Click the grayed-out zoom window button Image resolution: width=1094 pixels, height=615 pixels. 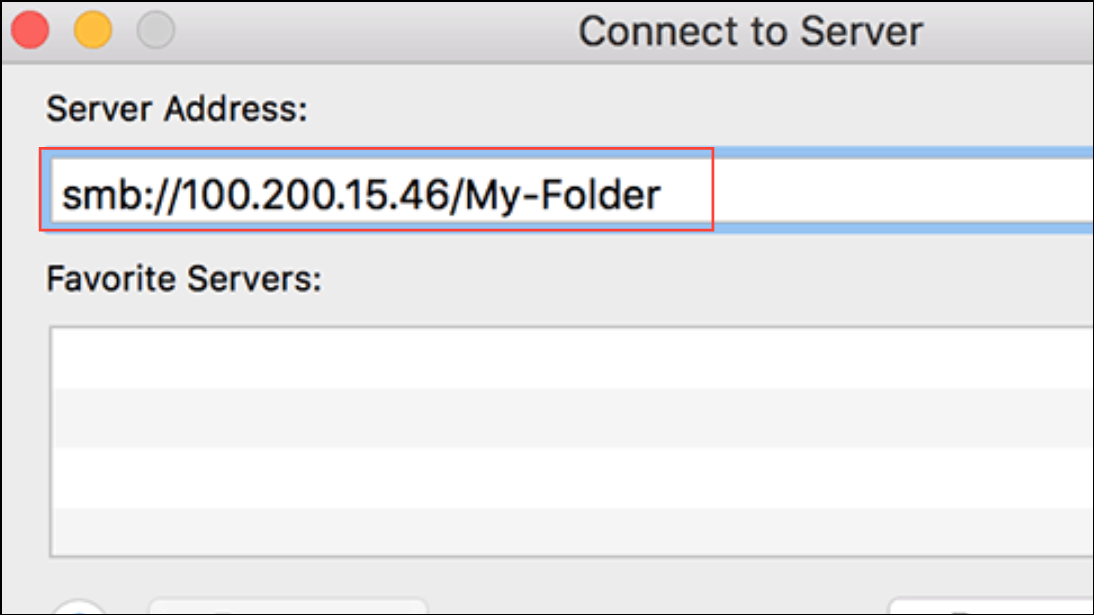pyautogui.click(x=156, y=31)
